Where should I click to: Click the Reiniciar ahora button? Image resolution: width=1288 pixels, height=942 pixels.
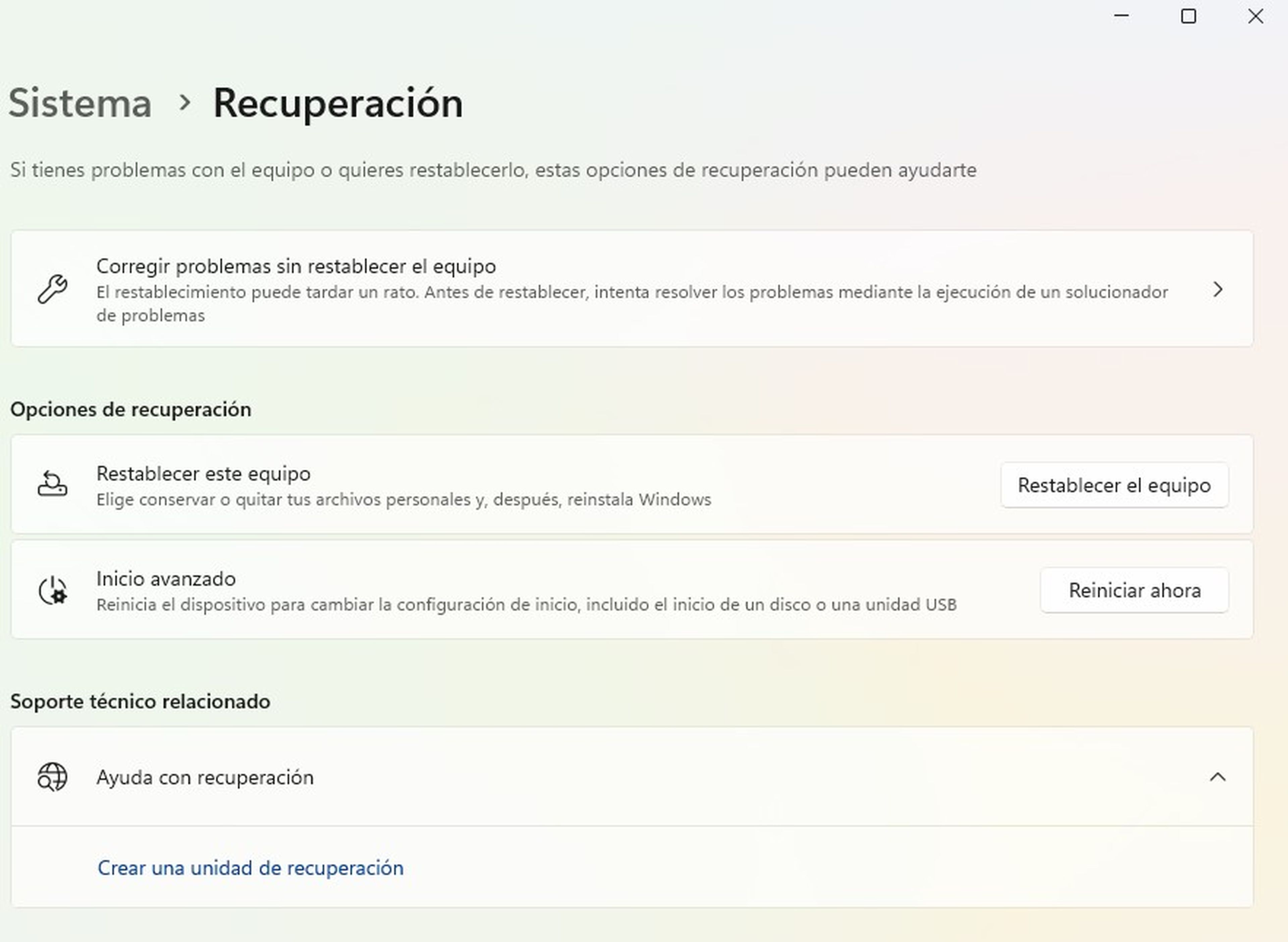click(x=1135, y=590)
